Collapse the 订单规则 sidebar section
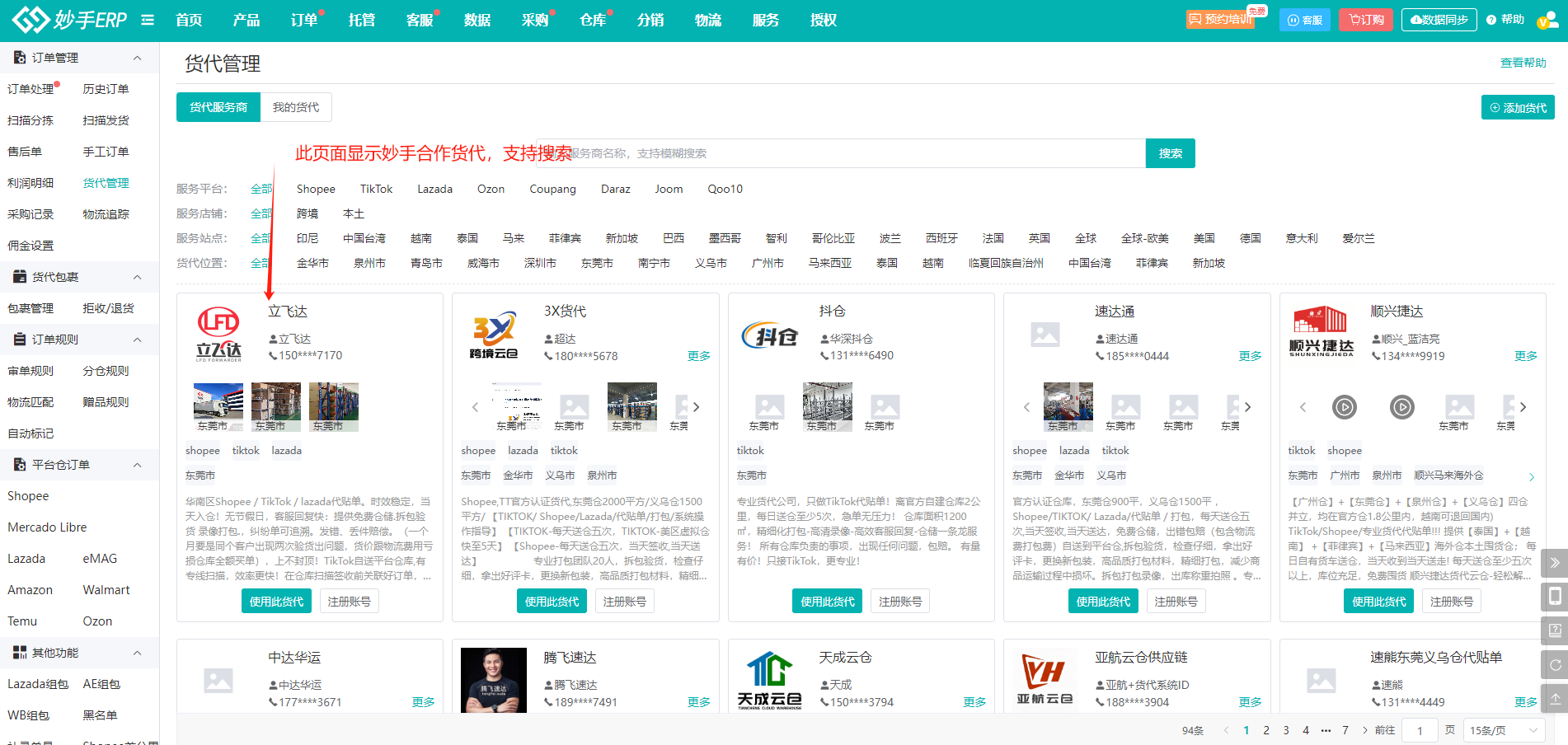1568x745 pixels. coord(137,340)
